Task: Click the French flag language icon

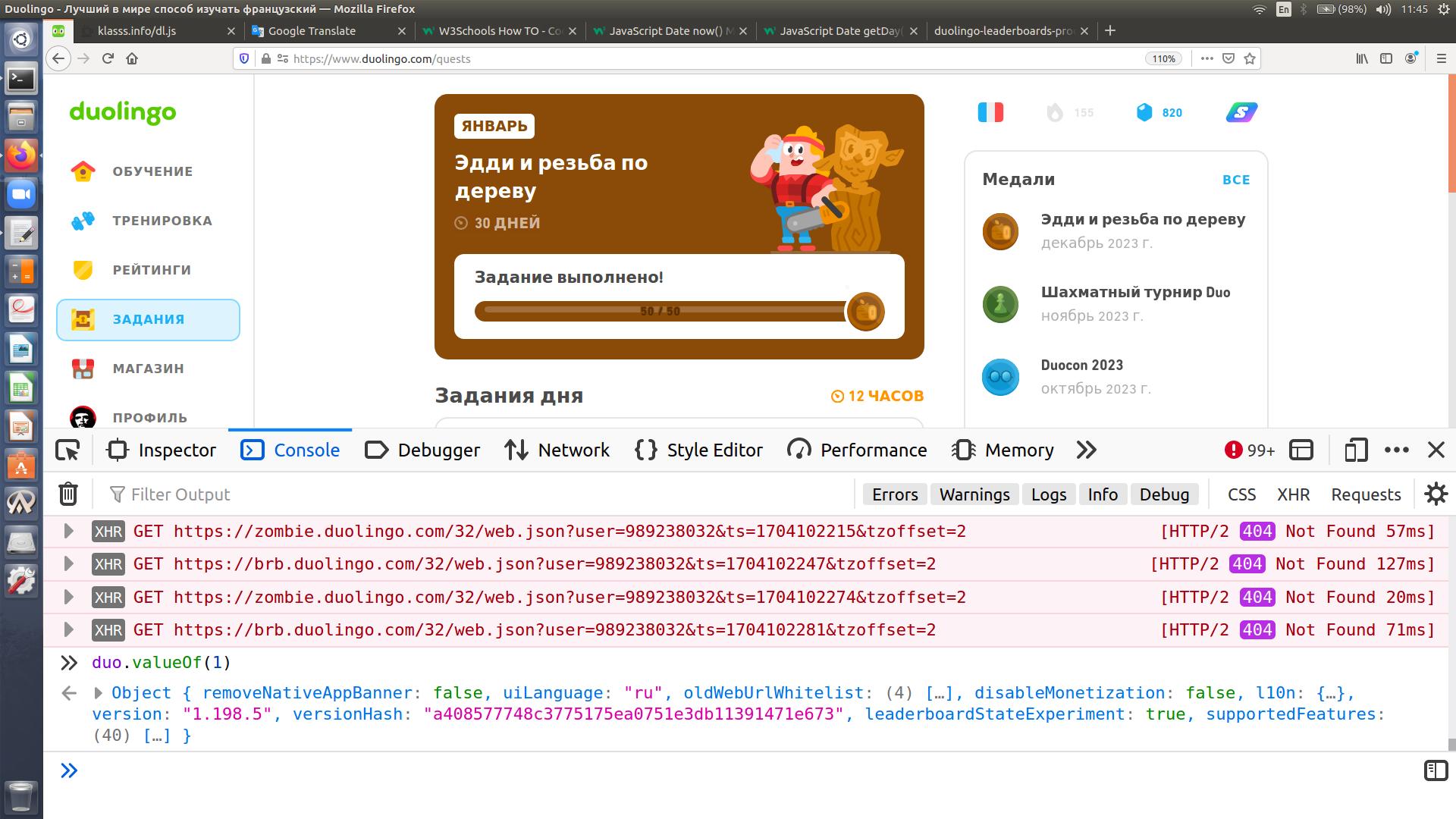Action: pyautogui.click(x=990, y=113)
